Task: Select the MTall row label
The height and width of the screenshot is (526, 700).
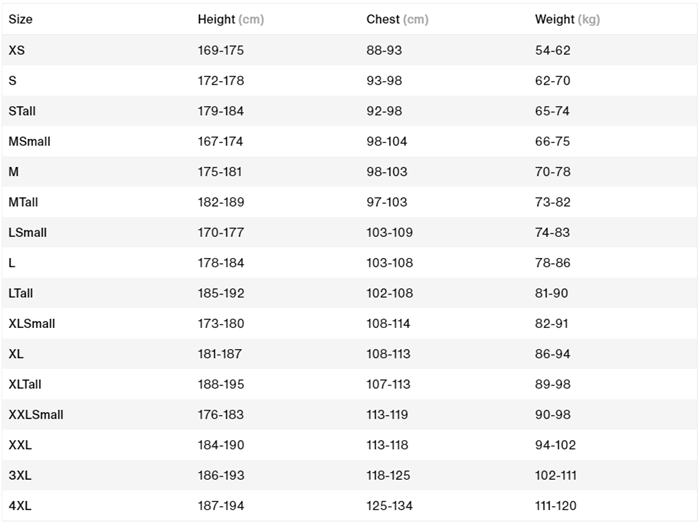Action: pos(23,202)
